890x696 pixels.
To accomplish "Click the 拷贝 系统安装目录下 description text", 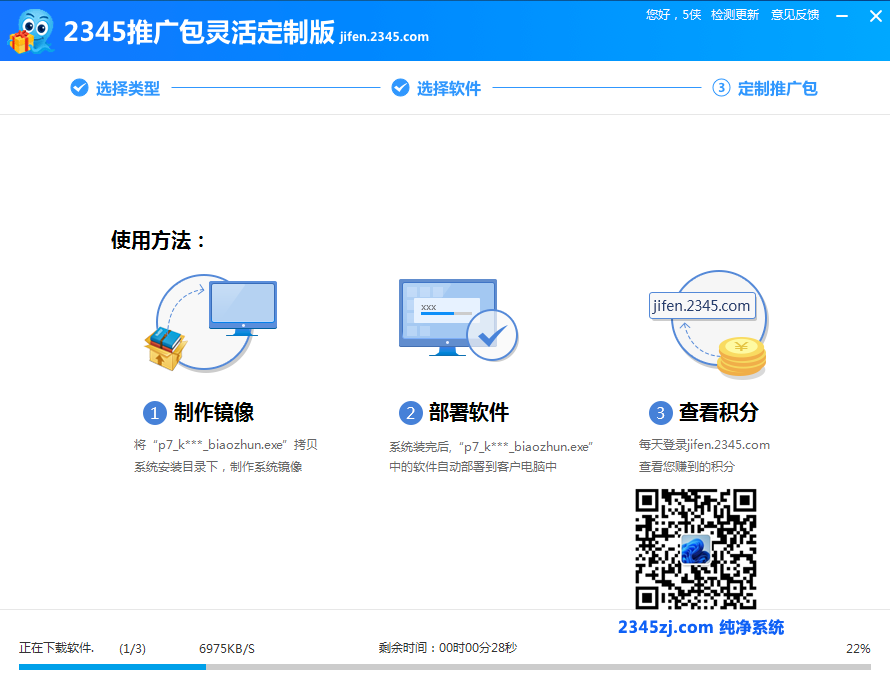I will (x=225, y=456).
